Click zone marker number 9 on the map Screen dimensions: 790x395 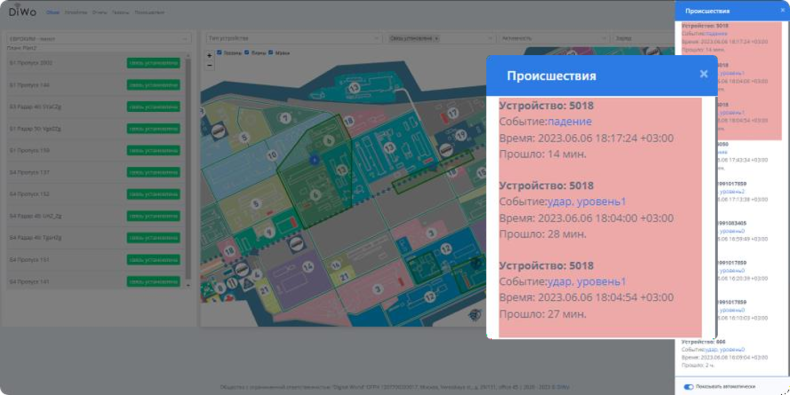point(269,232)
